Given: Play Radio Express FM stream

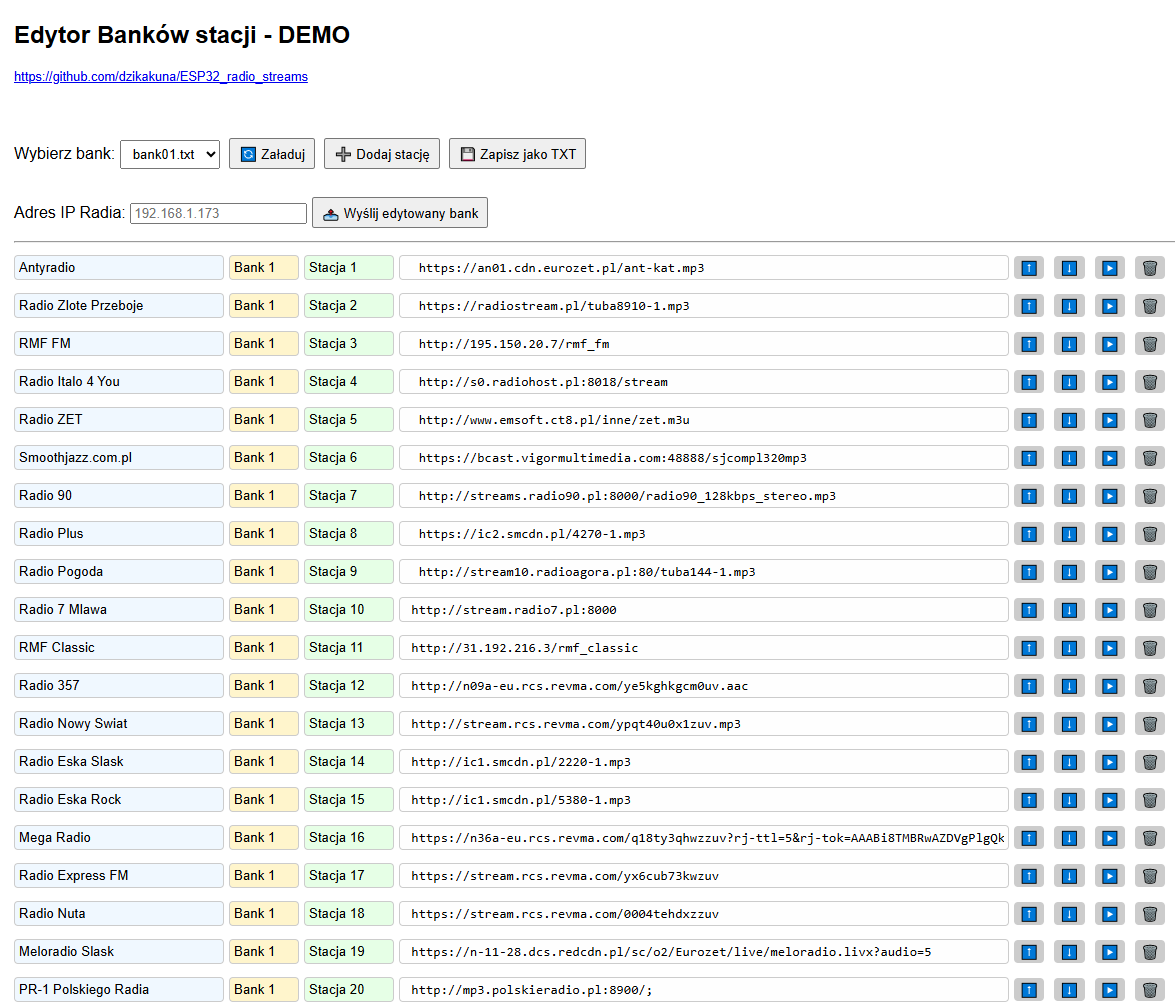Looking at the screenshot, I should [1110, 875].
